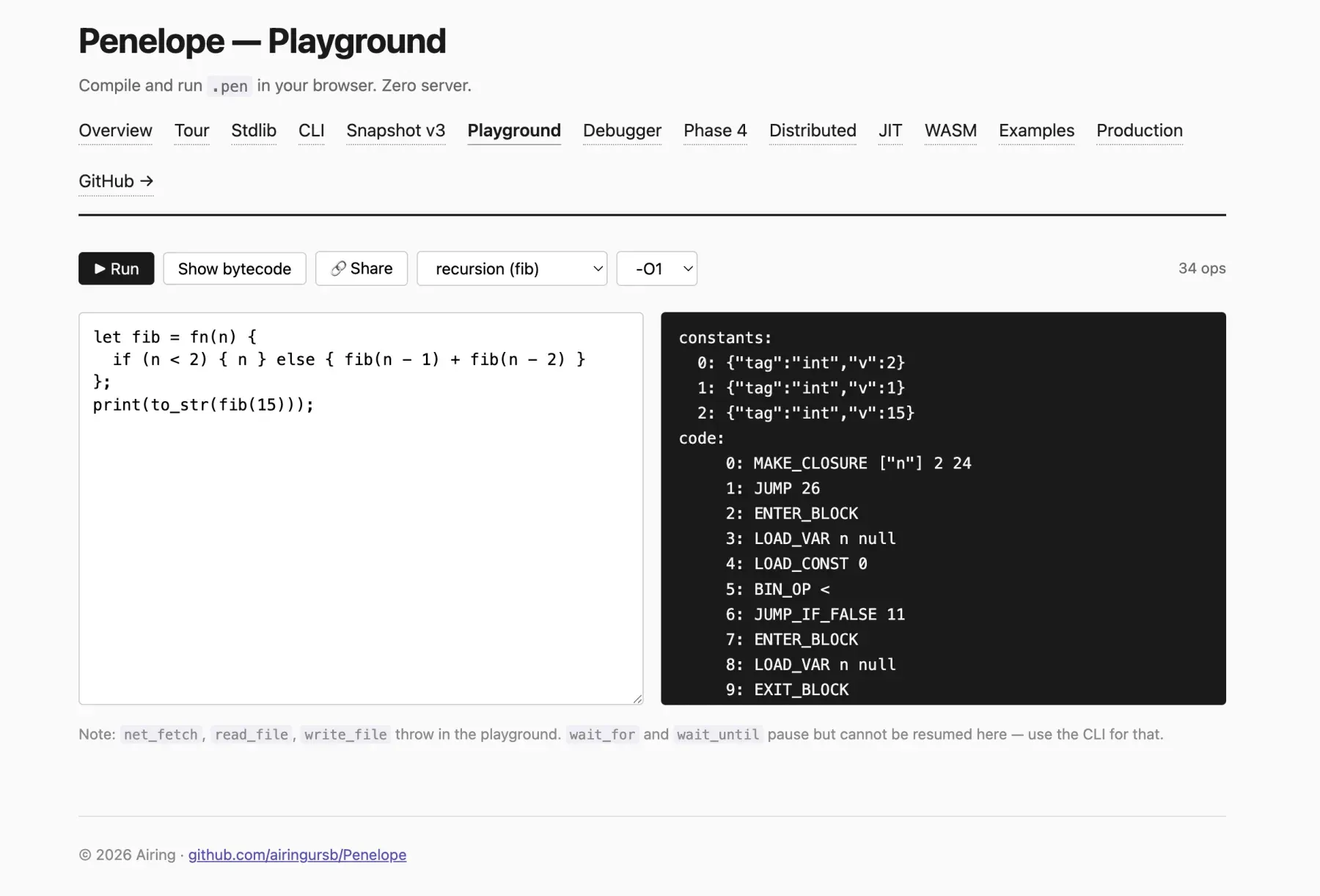
Task: Click constant 2 with value 15
Action: coord(806,413)
